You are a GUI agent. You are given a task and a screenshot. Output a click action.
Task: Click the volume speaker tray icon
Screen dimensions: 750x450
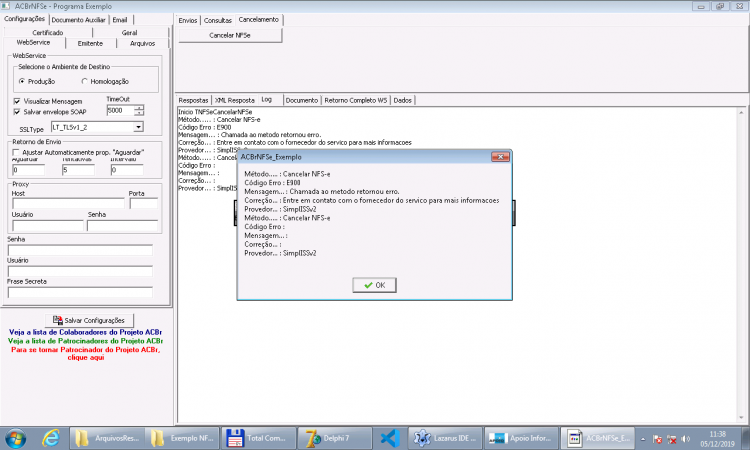click(686, 439)
